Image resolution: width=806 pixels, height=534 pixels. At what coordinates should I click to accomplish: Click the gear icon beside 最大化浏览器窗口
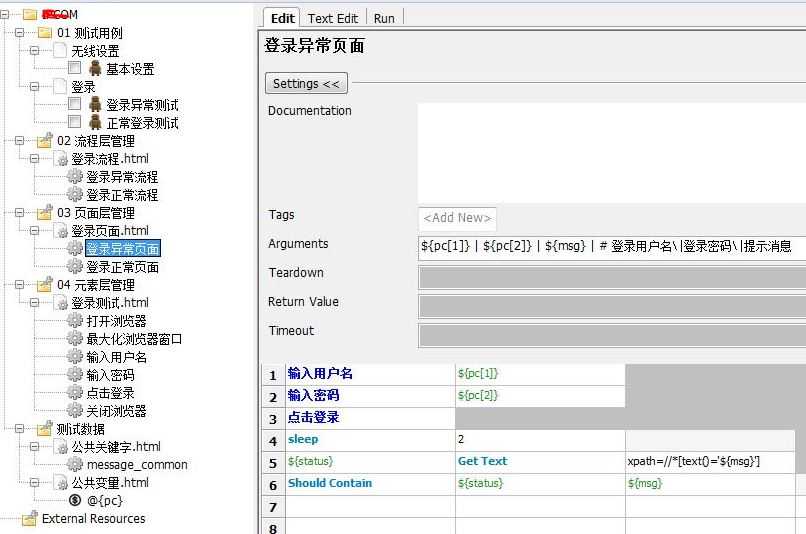[75, 338]
